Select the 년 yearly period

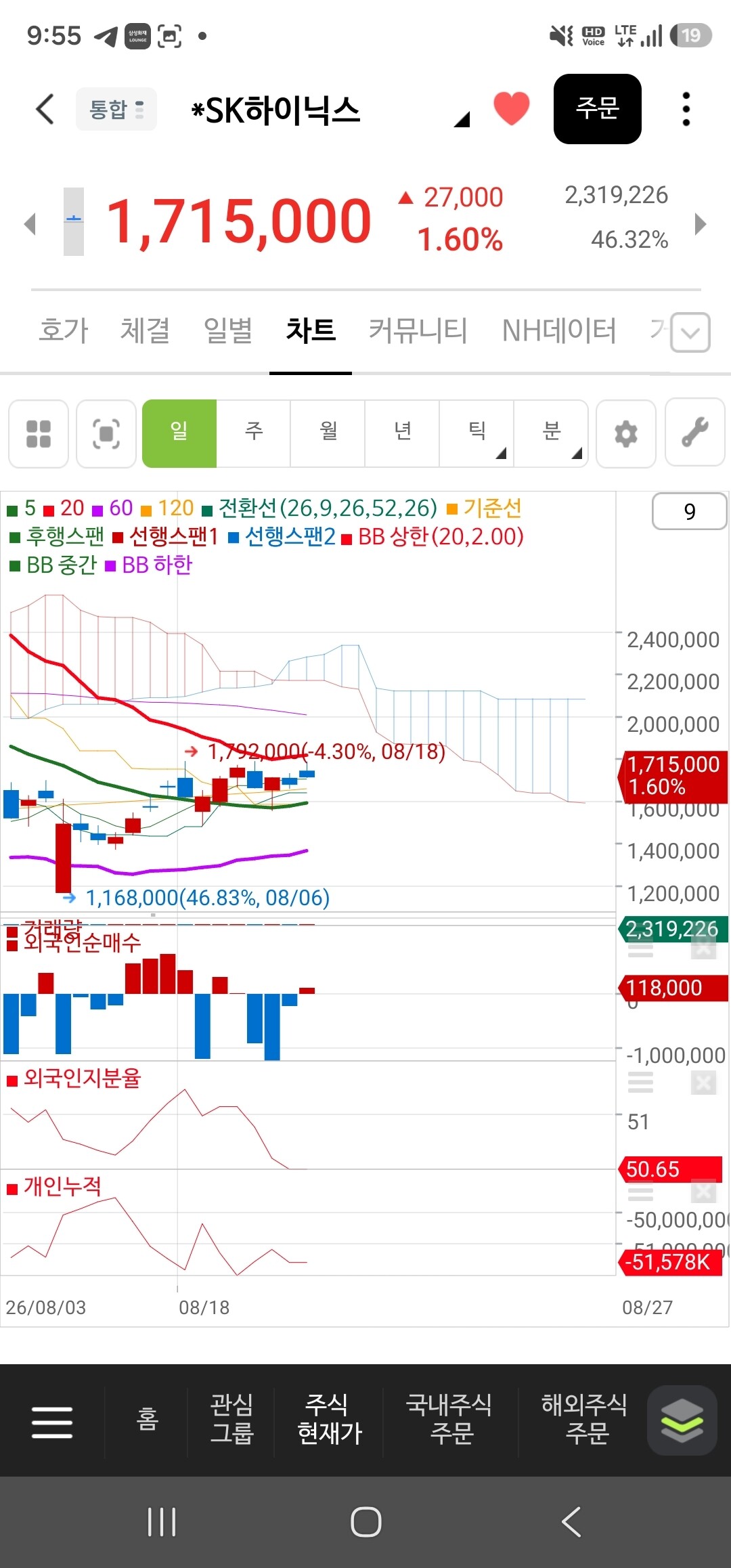[403, 433]
